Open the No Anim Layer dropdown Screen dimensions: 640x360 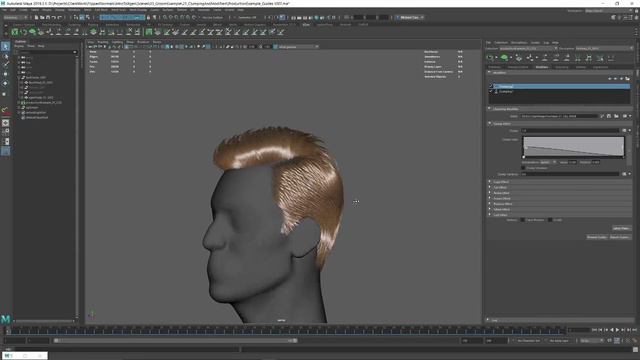tap(559, 340)
